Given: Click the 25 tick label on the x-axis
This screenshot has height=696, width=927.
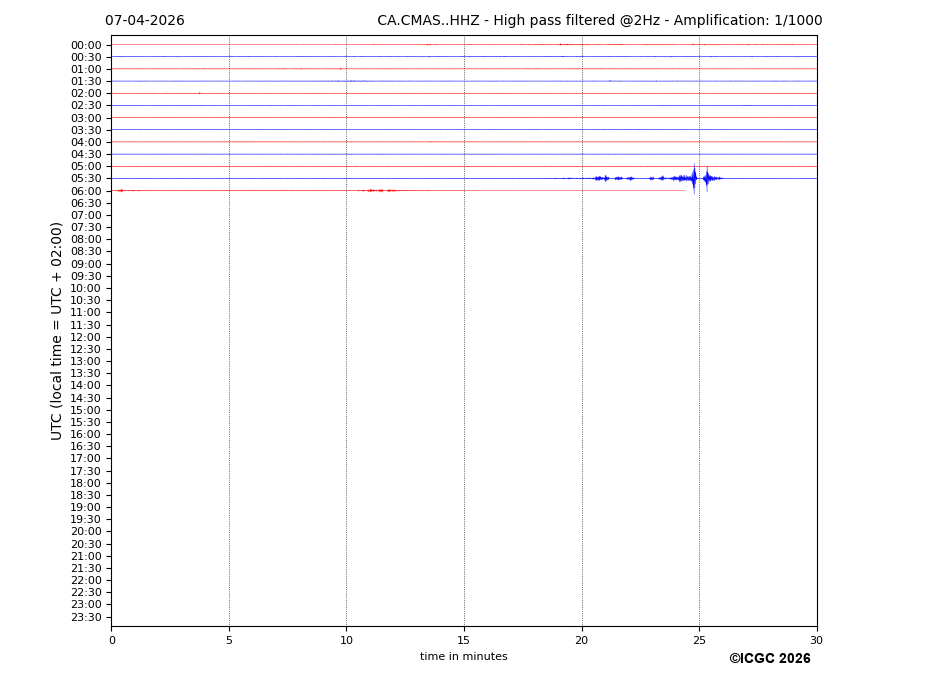Looking at the screenshot, I should coord(699,640).
